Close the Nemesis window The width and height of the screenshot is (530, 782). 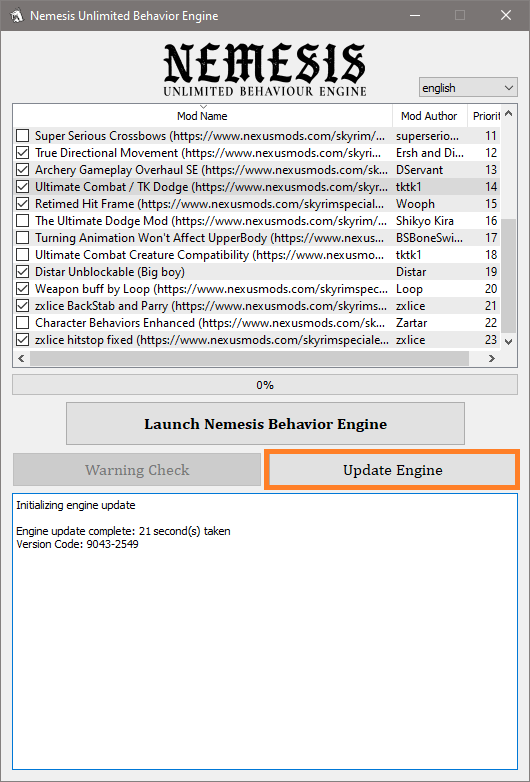[506, 15]
